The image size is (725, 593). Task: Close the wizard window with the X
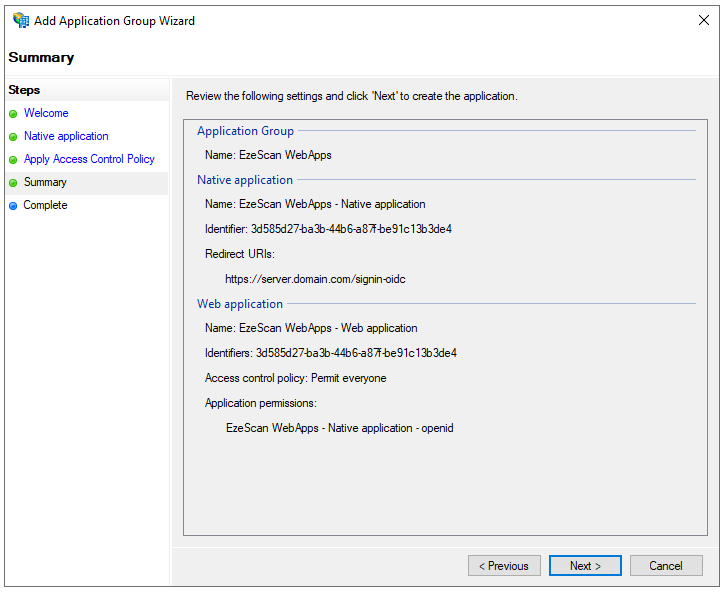[x=701, y=21]
